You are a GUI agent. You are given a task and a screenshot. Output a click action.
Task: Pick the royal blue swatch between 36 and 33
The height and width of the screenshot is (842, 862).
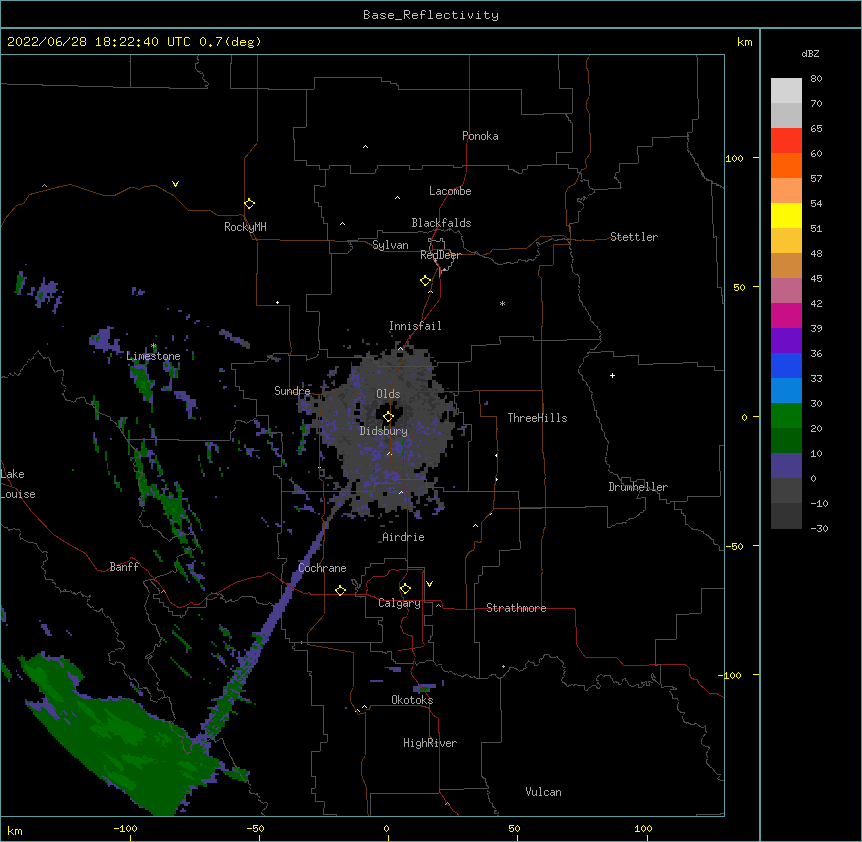pos(786,365)
